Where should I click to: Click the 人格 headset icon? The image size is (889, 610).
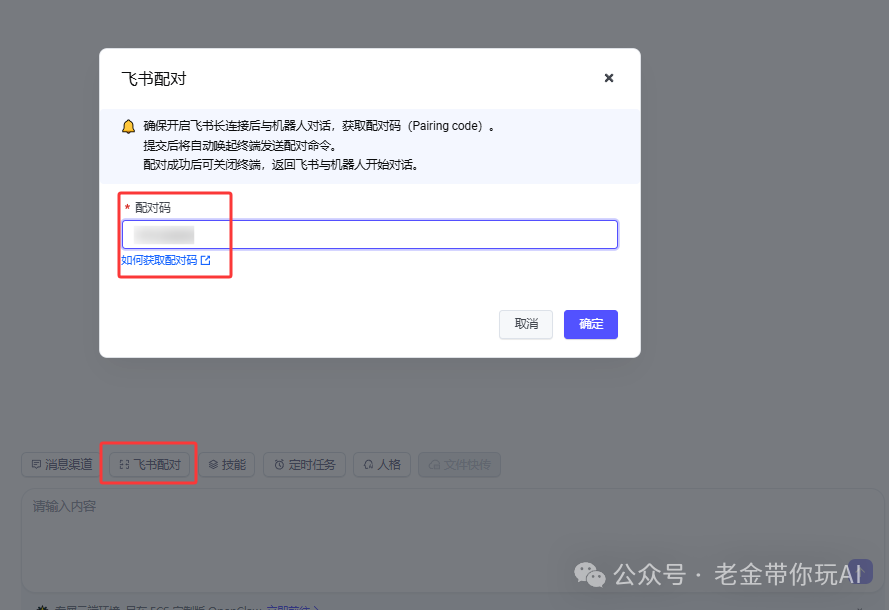369,465
